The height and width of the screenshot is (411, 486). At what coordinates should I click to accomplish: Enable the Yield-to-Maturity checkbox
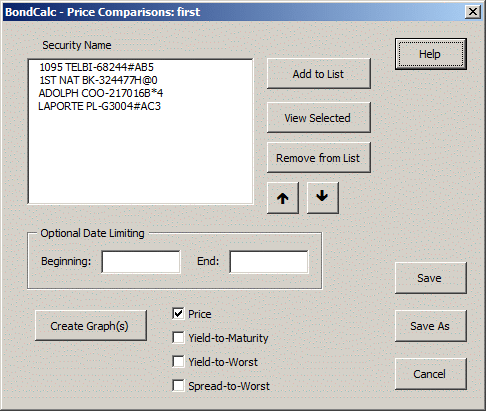[x=178, y=338]
